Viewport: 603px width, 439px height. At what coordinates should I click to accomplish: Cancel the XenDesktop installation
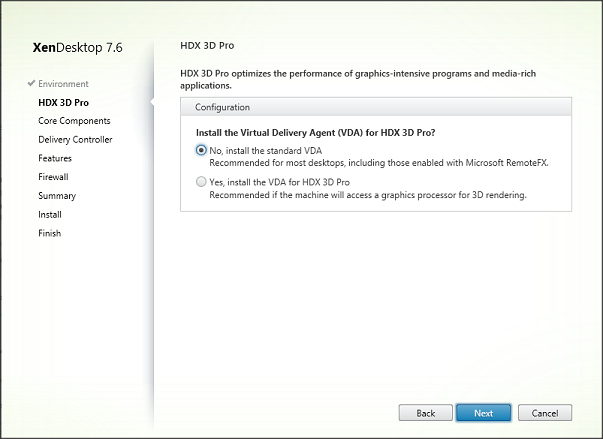click(545, 413)
